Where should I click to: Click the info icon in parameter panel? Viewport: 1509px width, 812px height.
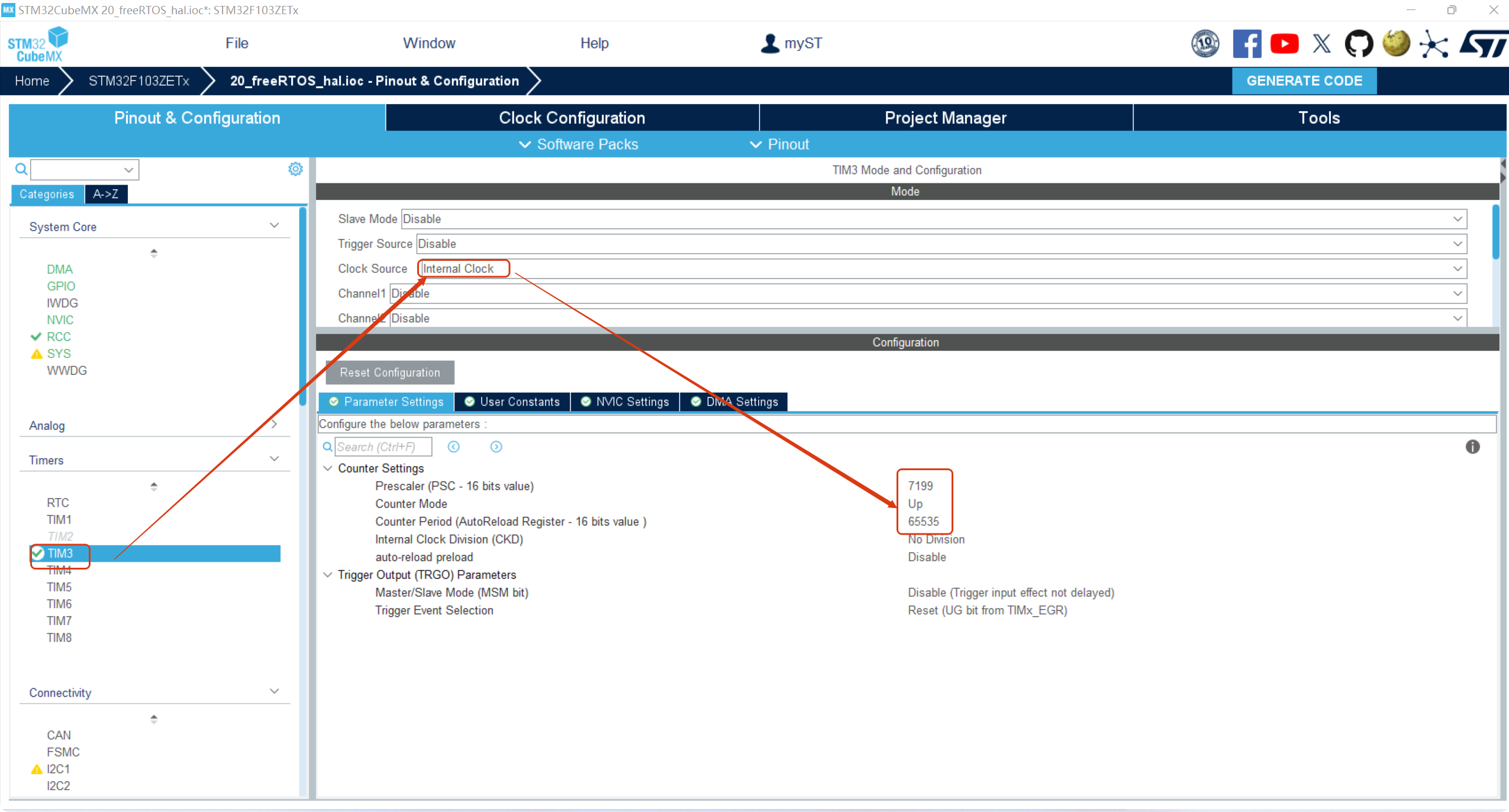(x=1472, y=447)
